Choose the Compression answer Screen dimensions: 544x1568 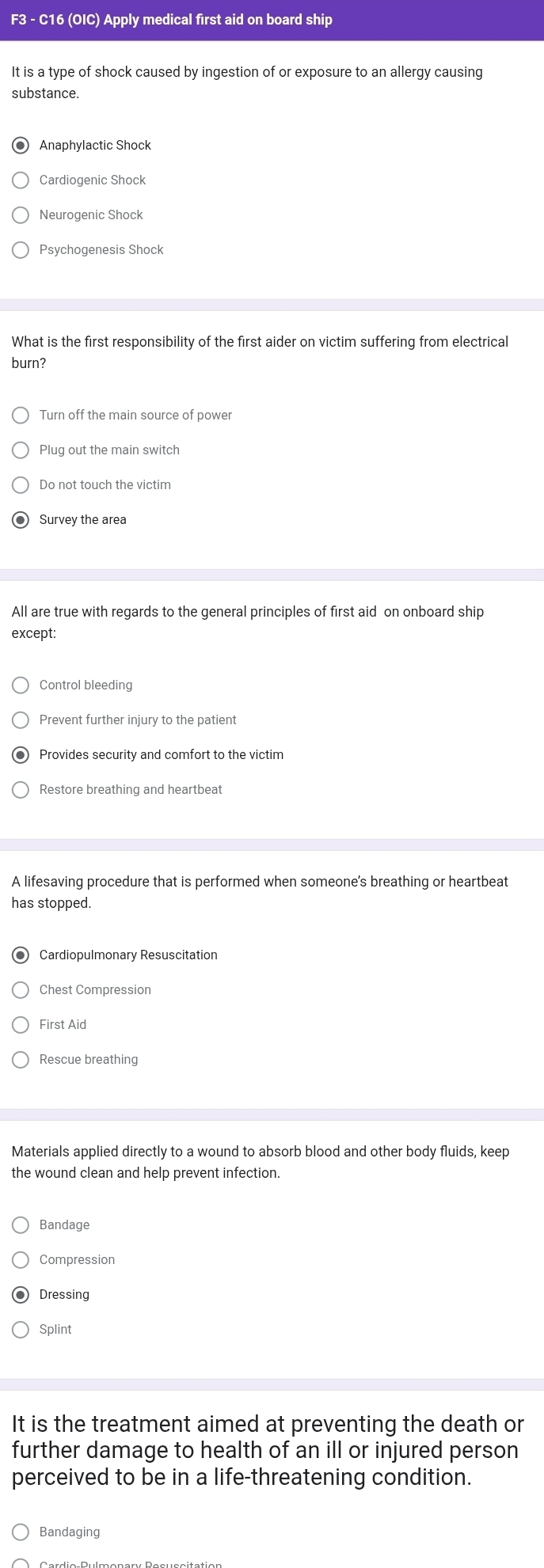click(21, 1260)
